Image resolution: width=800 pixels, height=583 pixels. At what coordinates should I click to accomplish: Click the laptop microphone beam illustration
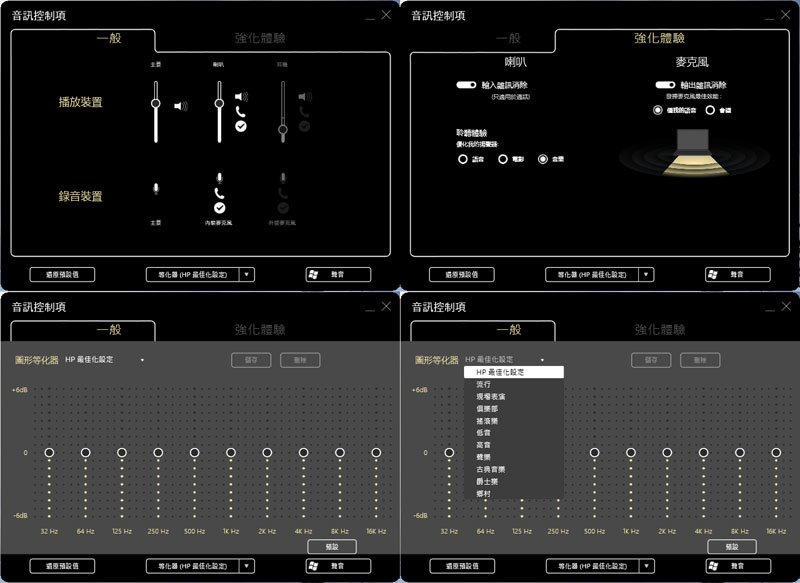point(694,153)
